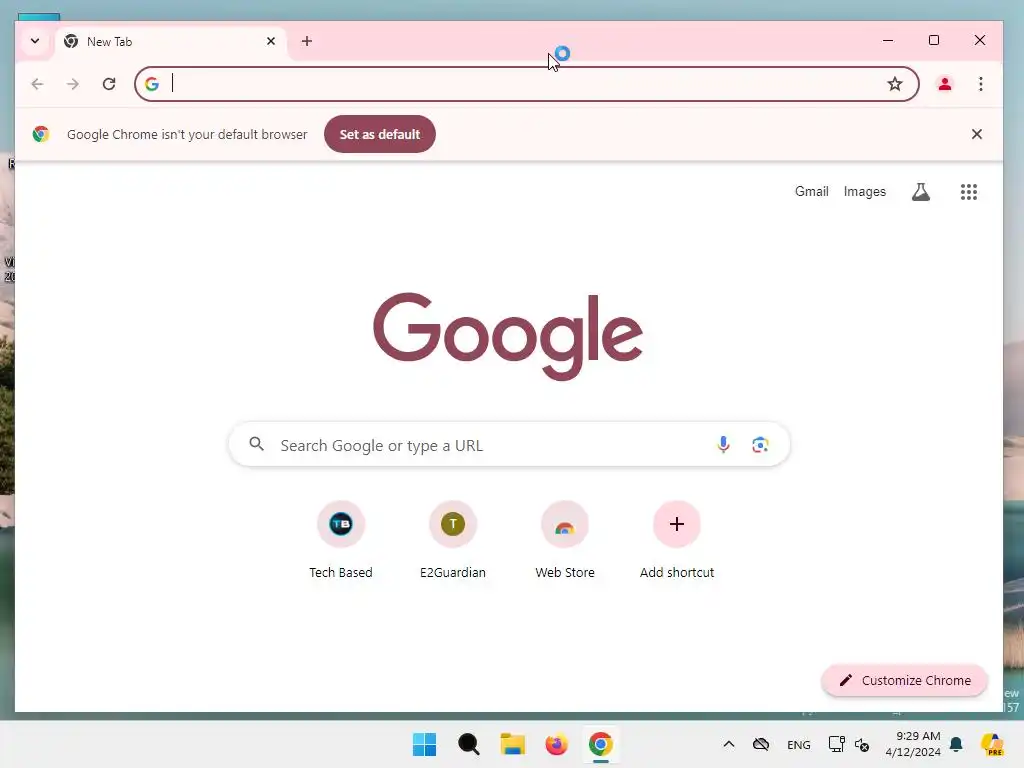The height and width of the screenshot is (768, 1024).
Task: Search by image with Google Lens
Action: (x=760, y=445)
